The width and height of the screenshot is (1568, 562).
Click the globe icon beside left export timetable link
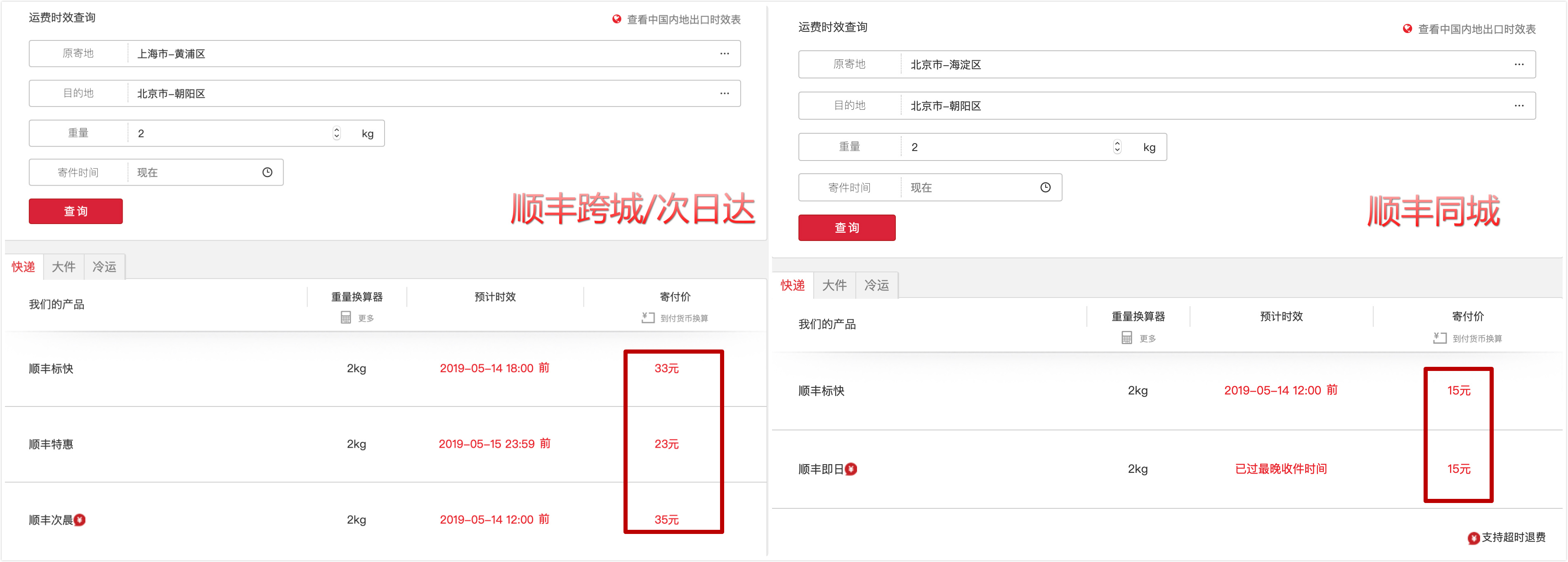tap(616, 19)
